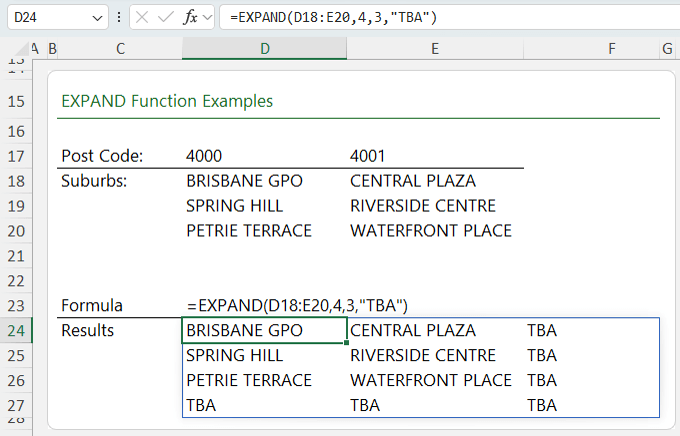The width and height of the screenshot is (680, 436).
Task: Click the Cancel (X) formula icon
Action: click(142, 17)
